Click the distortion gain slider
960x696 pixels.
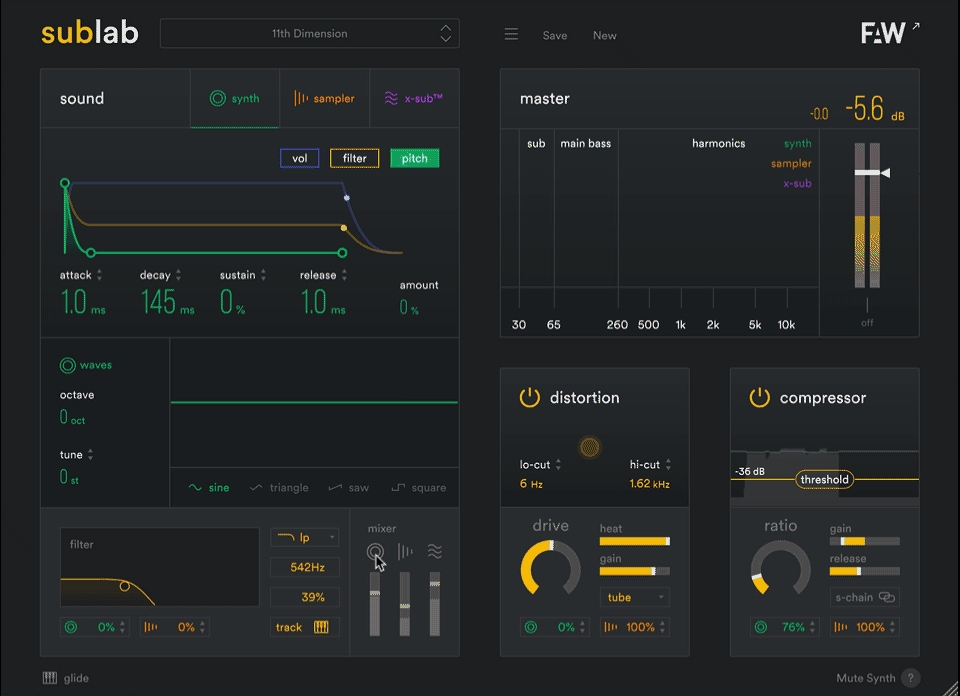pyautogui.click(x=634, y=571)
